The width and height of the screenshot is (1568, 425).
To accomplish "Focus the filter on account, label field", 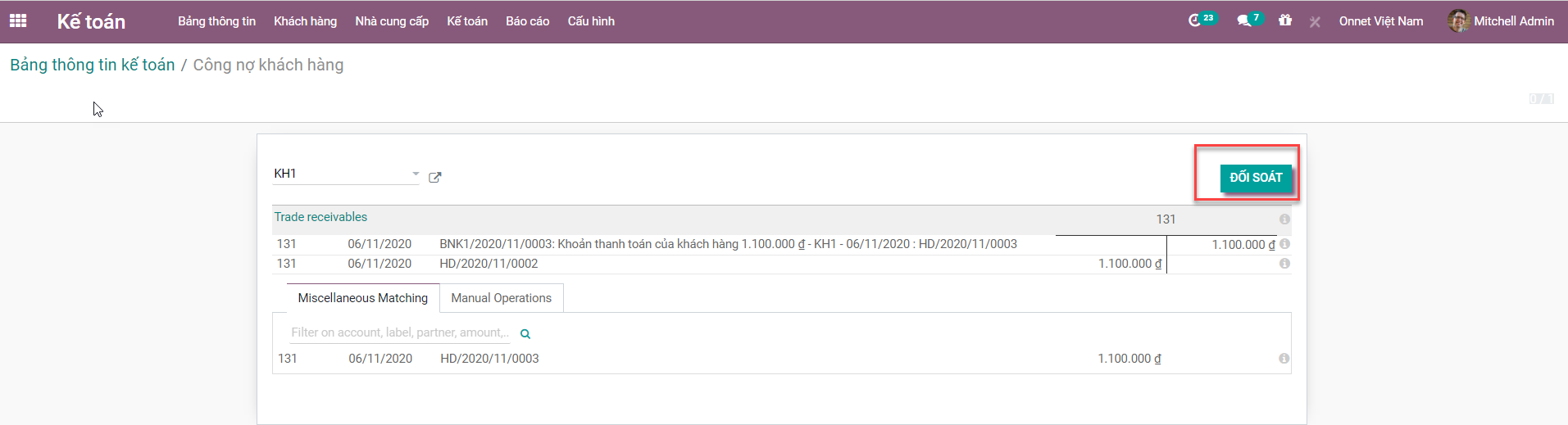I will (x=400, y=332).
